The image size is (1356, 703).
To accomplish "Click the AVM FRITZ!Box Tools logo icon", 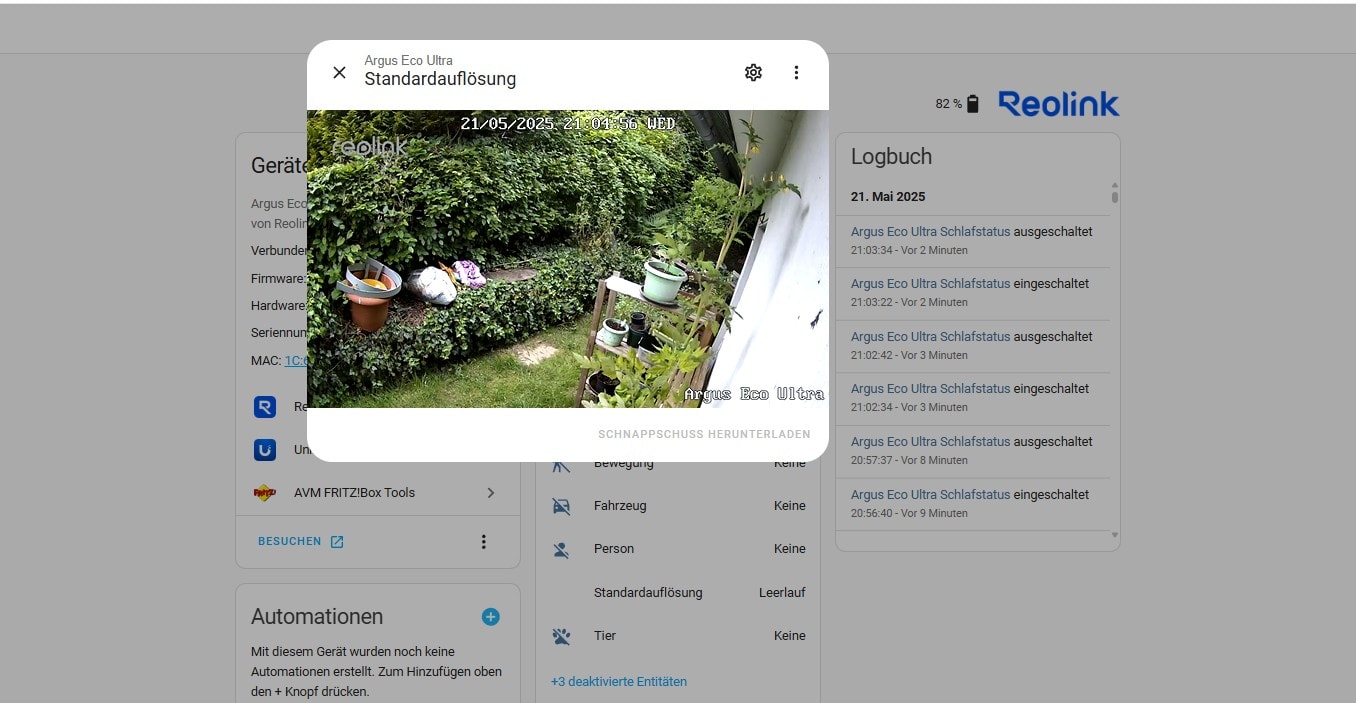I will coord(265,493).
